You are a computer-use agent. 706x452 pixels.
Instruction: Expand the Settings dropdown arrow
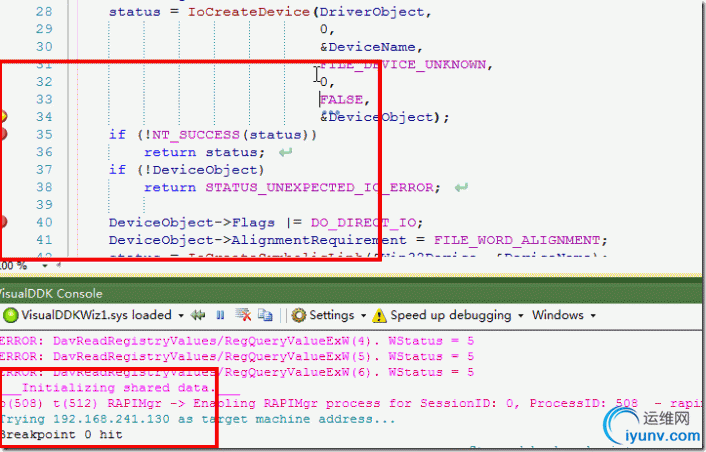tap(363, 316)
